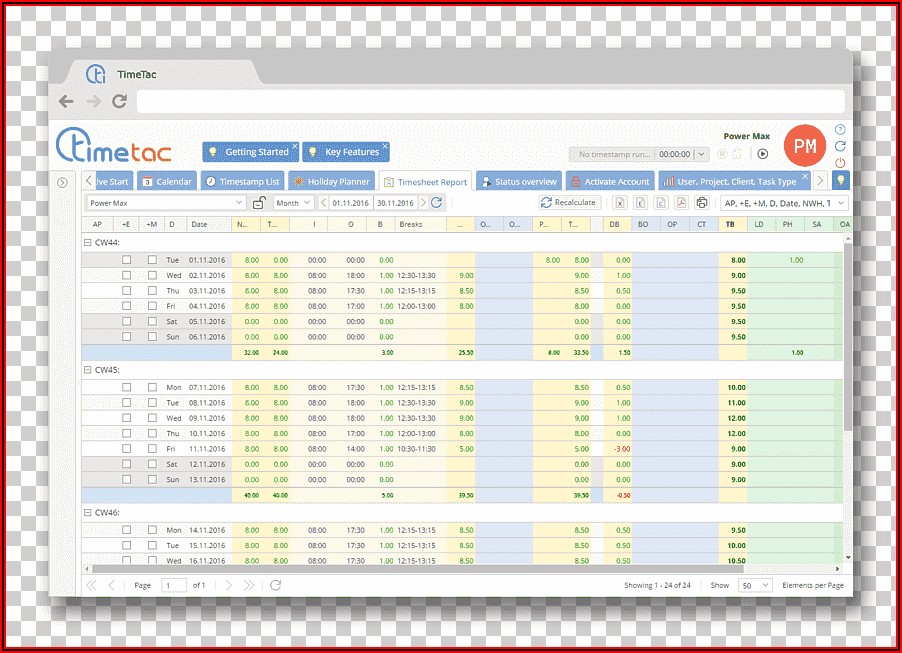Open the Timestamp List tab
Image resolution: width=902 pixels, height=653 pixels.
243,182
